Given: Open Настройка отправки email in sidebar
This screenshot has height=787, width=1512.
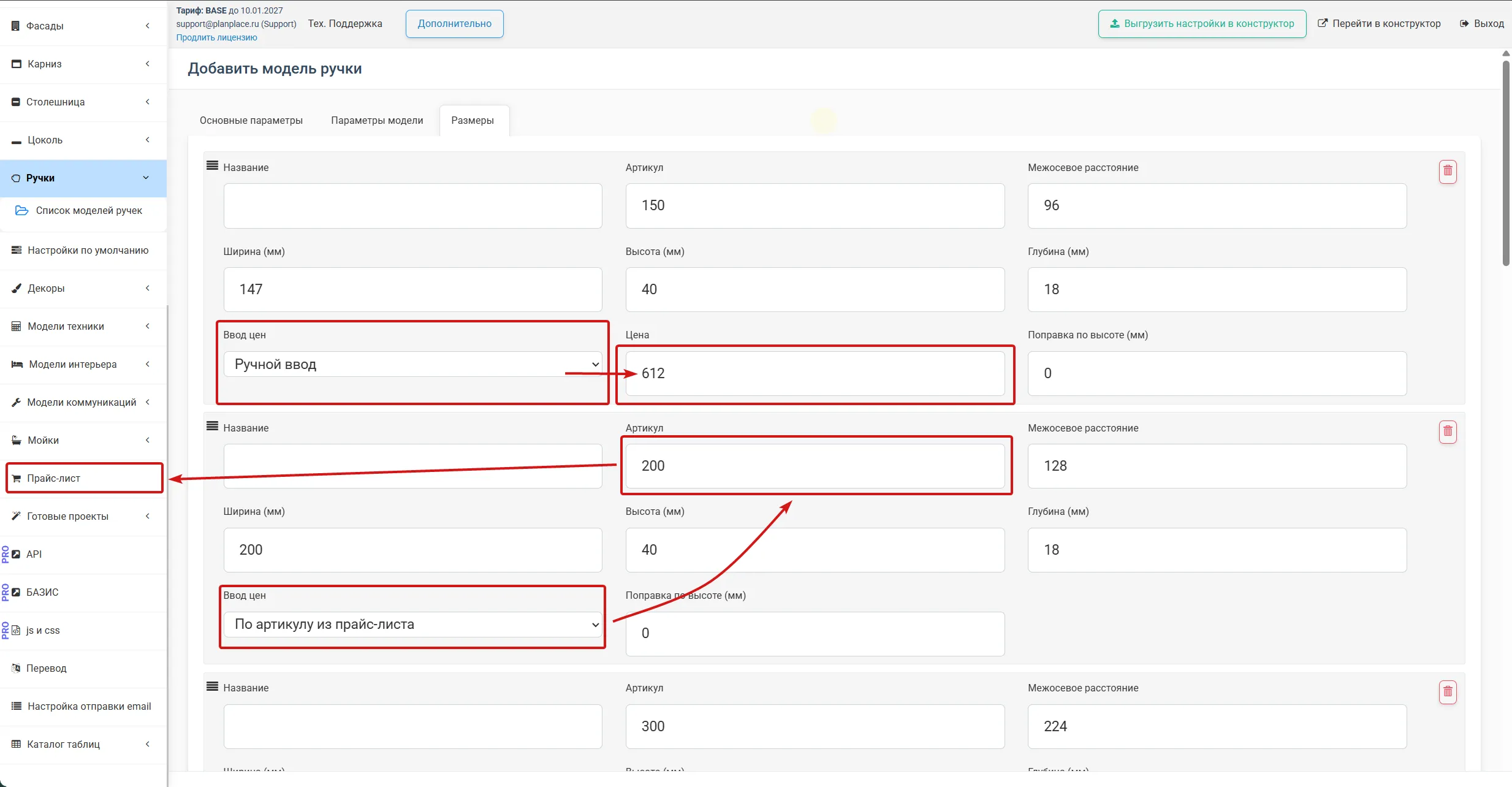Looking at the screenshot, I should pos(84,706).
